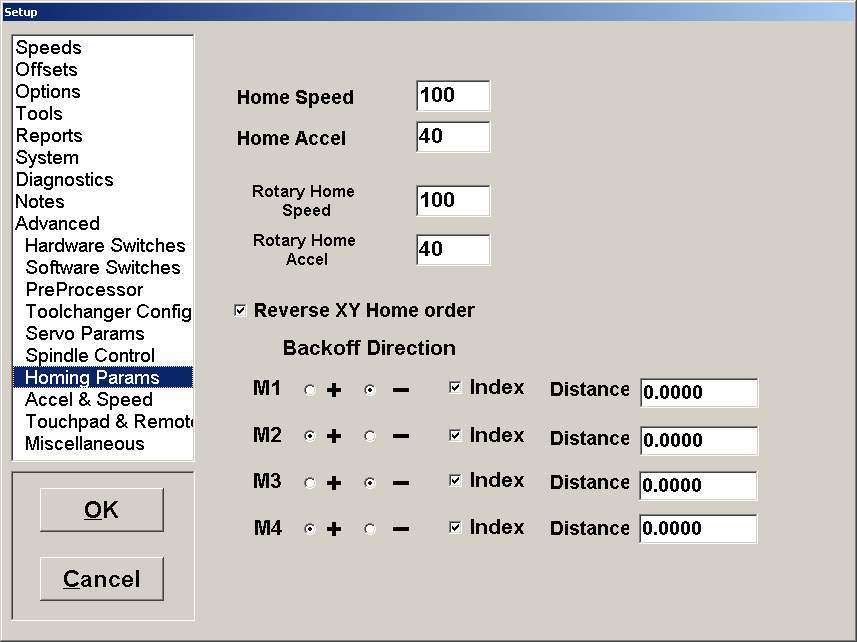This screenshot has width=857, height=642.
Task: Select the Miscellaneous settings page
Action: (x=84, y=443)
